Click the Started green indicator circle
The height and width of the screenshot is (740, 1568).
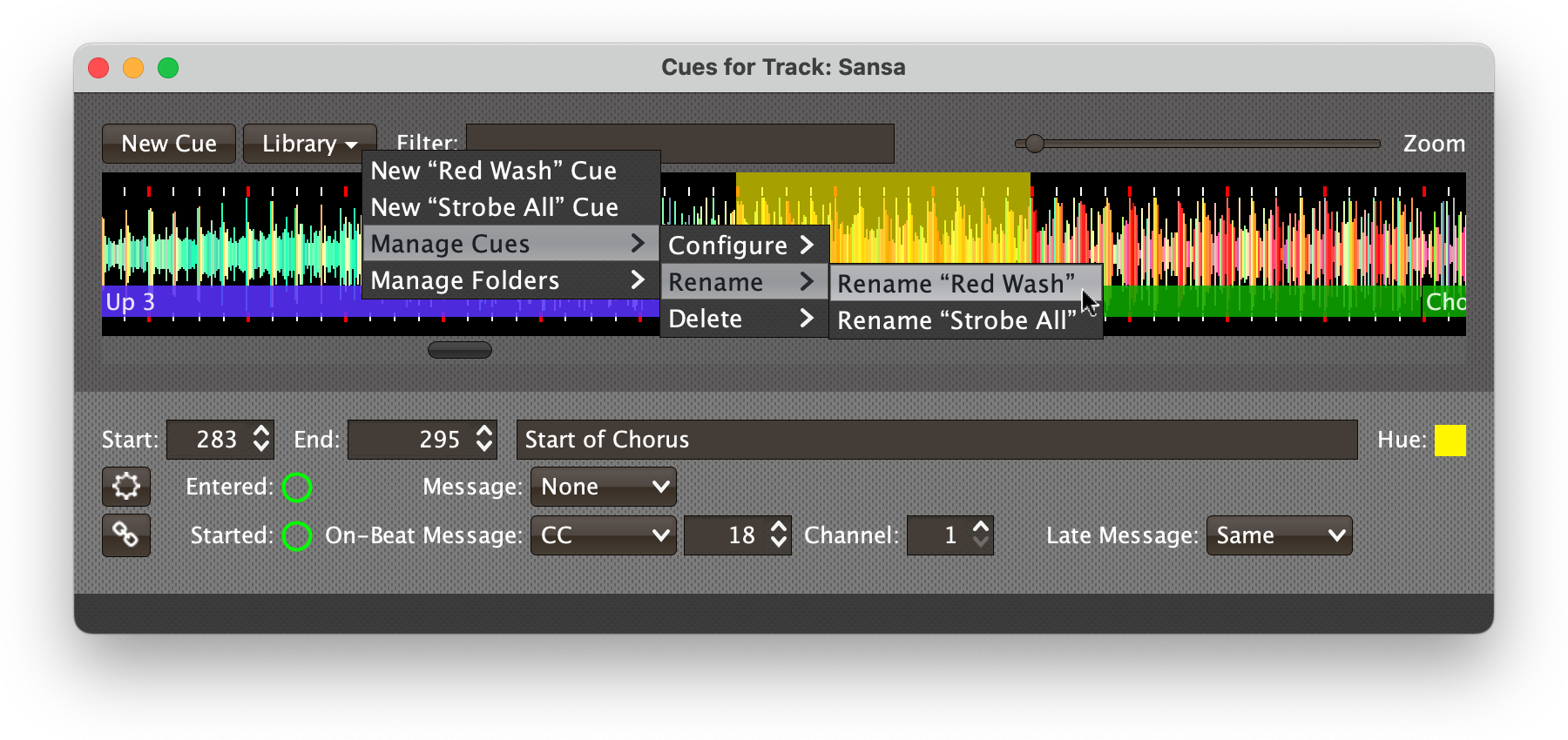[x=297, y=536]
